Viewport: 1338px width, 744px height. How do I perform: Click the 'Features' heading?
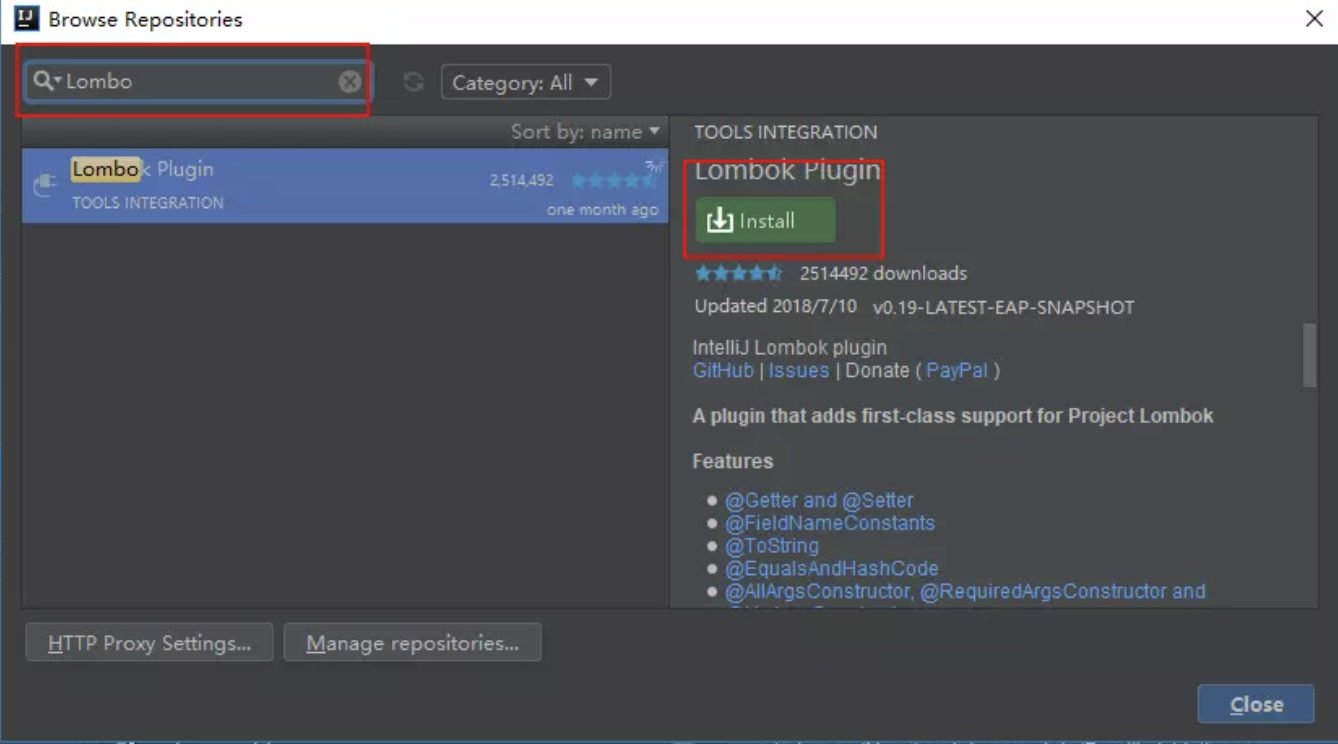pyautogui.click(x=733, y=461)
